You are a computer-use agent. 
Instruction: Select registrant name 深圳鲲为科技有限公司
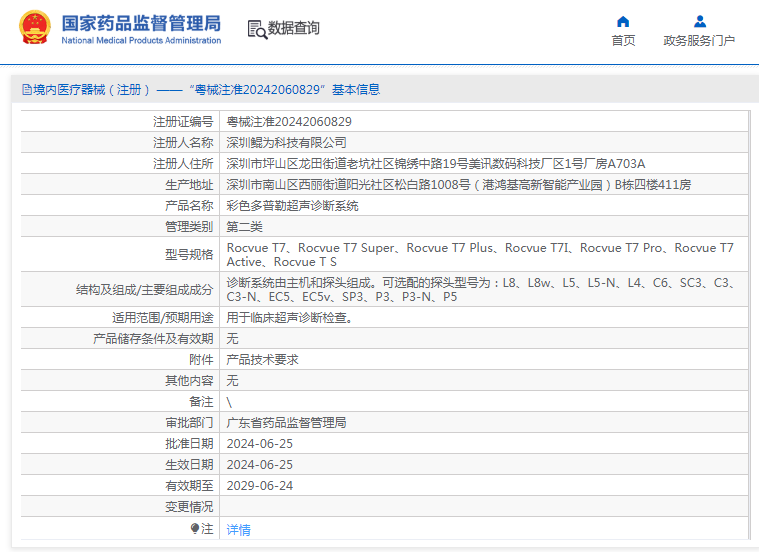coord(287,142)
